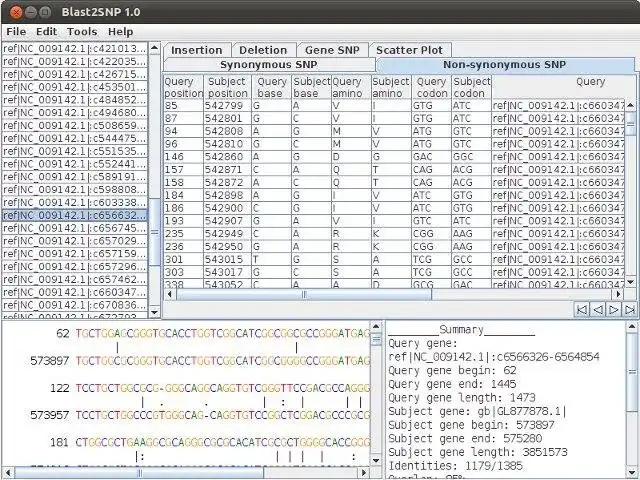The height and width of the screenshot is (480, 640).
Task: Click the SNP table horizontal scrollbar thumb
Action: pos(304,294)
